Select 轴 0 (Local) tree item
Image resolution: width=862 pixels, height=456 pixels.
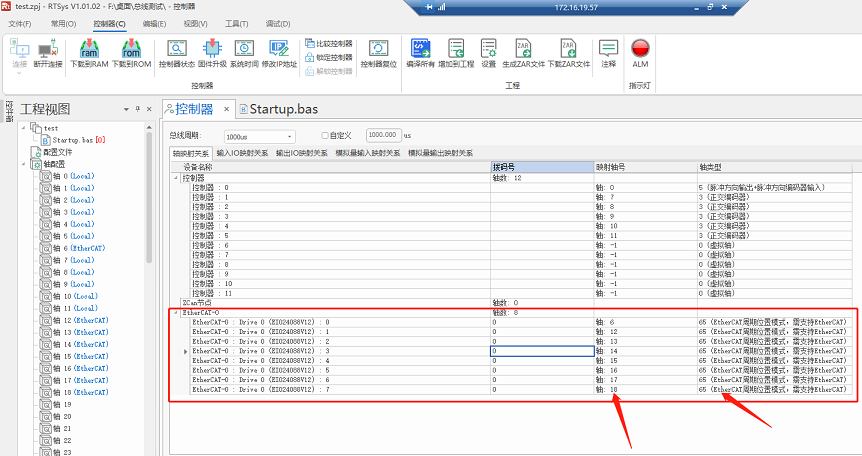coord(68,176)
